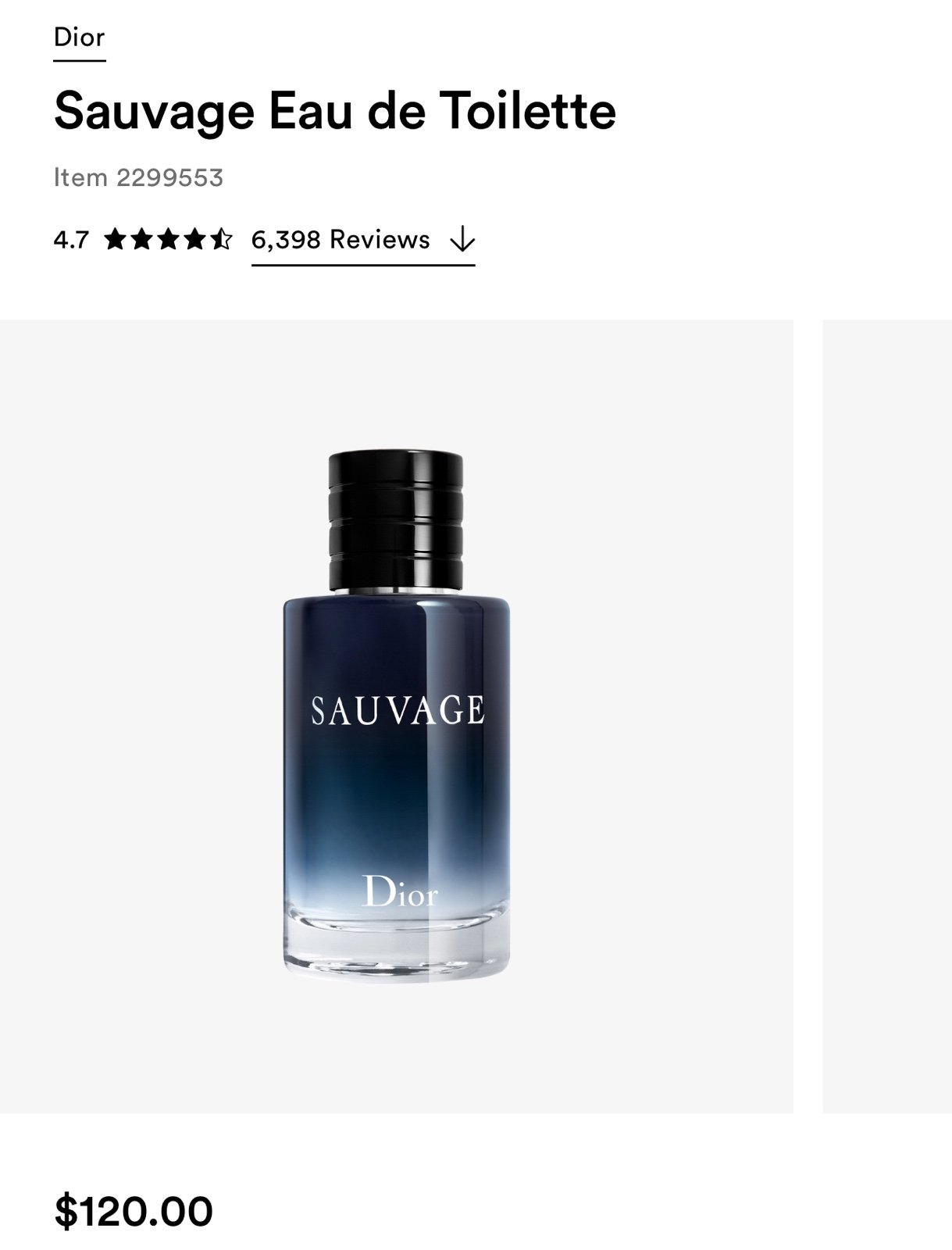Click the black bottle cap
Screen dimensions: 952x1250
(x=395, y=520)
